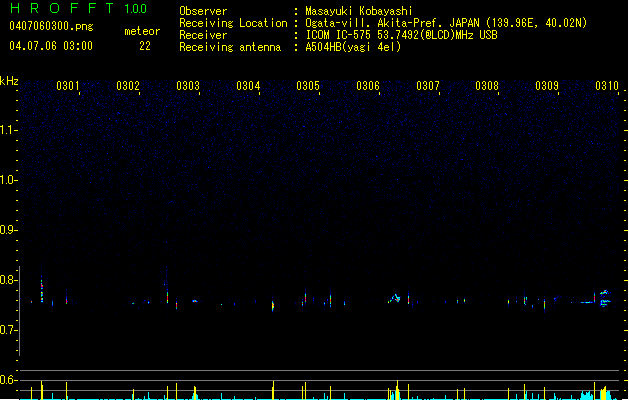The image size is (629, 400).
Task: Click the 0304 time marker
Action: click(x=248, y=86)
